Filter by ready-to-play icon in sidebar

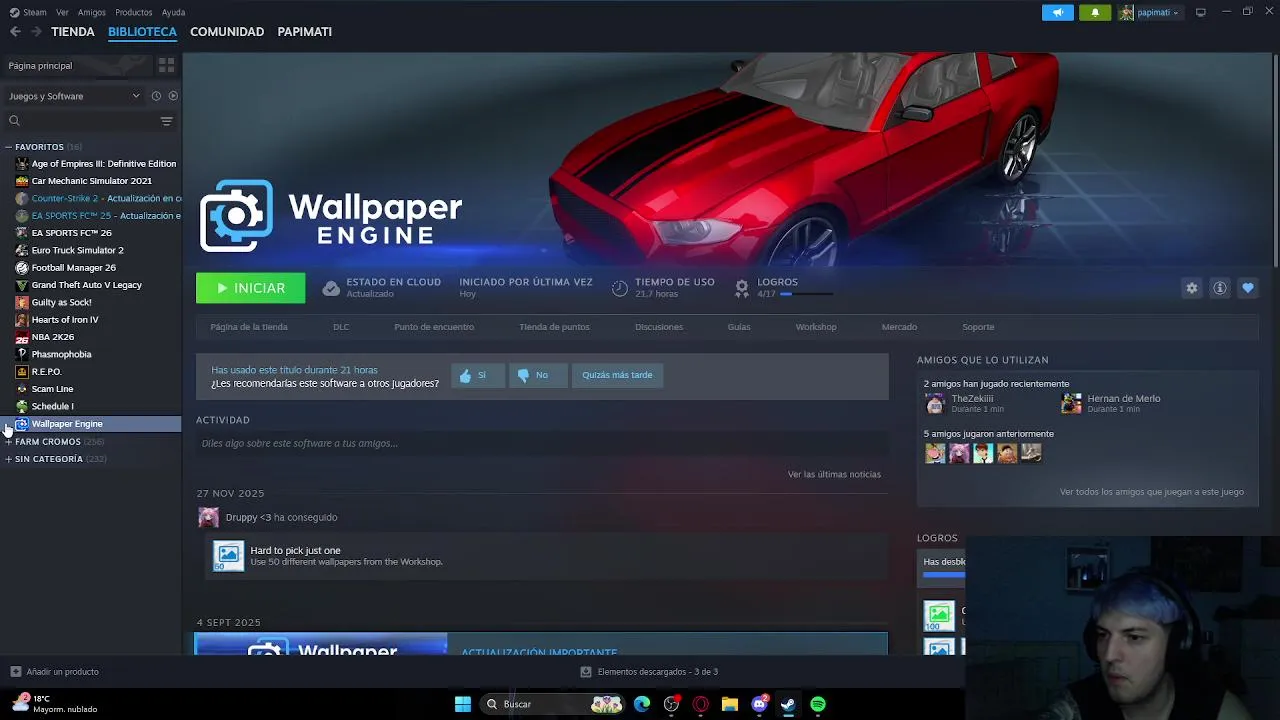point(173,96)
